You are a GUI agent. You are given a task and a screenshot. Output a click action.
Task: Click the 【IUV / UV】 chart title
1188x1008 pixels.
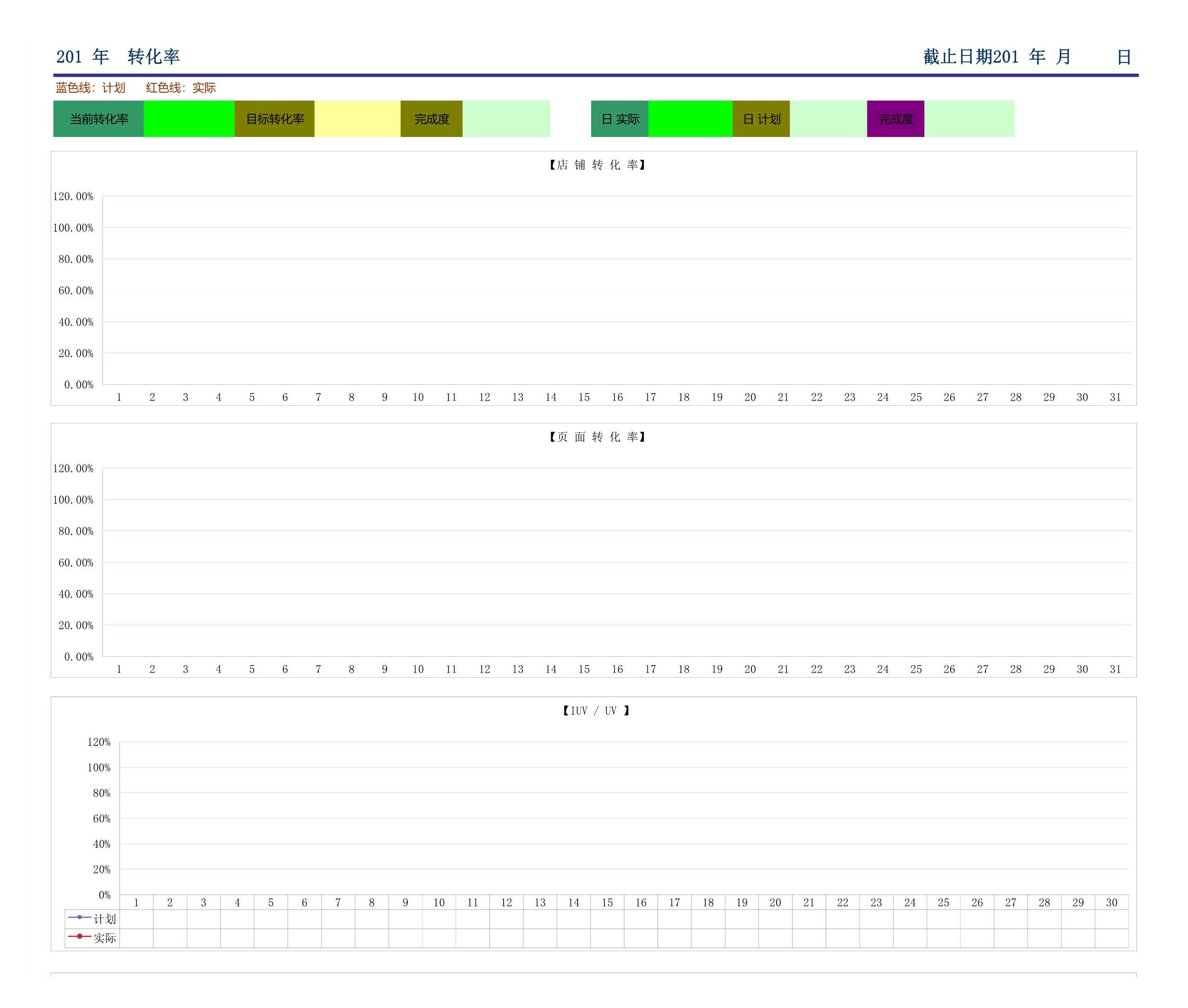pyautogui.click(x=596, y=711)
